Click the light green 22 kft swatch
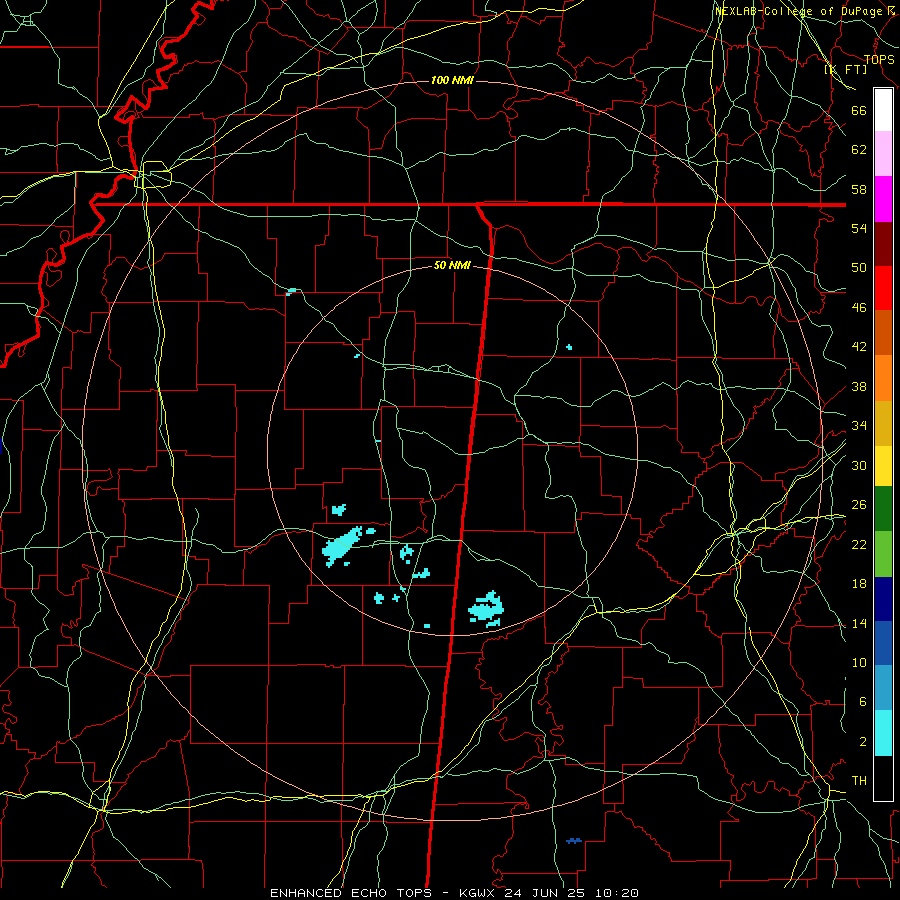Image resolution: width=900 pixels, height=900 pixels. 883,553
